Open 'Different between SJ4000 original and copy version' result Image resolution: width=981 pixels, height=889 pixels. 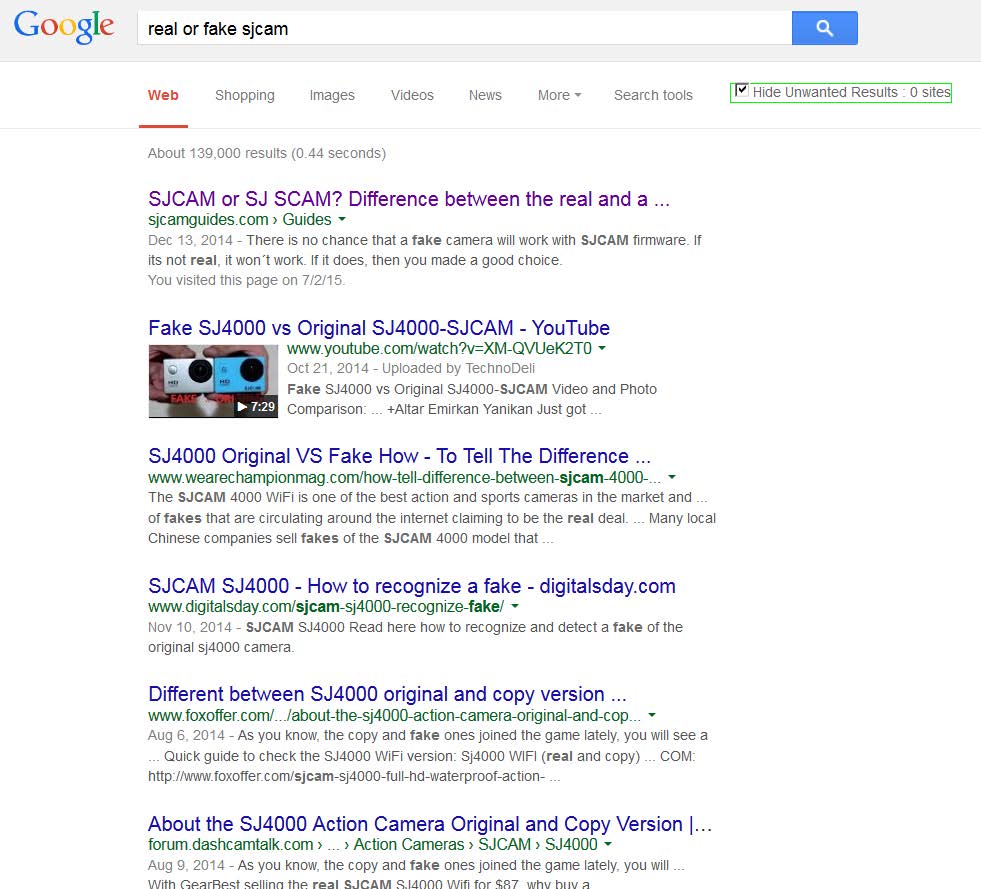(387, 694)
